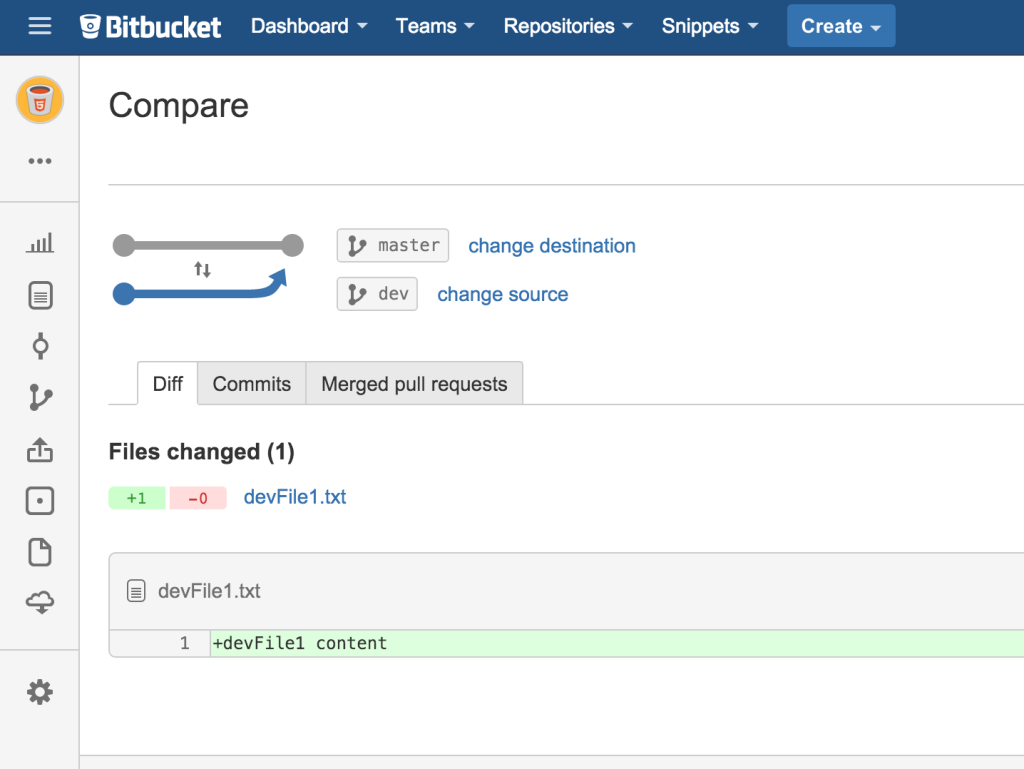Click the change source link
The image size is (1024, 769).
click(503, 295)
